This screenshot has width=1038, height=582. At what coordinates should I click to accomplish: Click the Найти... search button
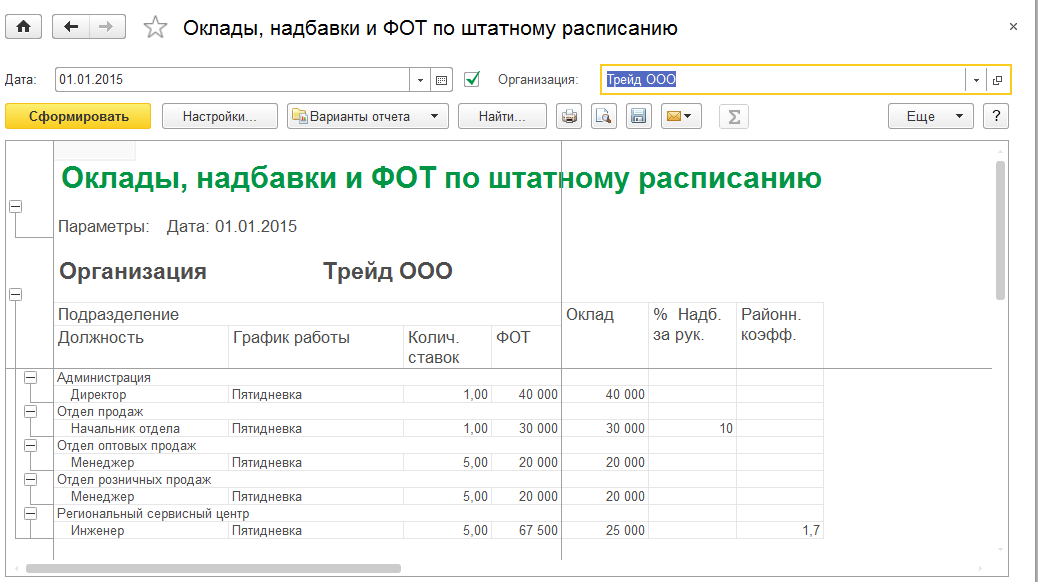tap(502, 117)
